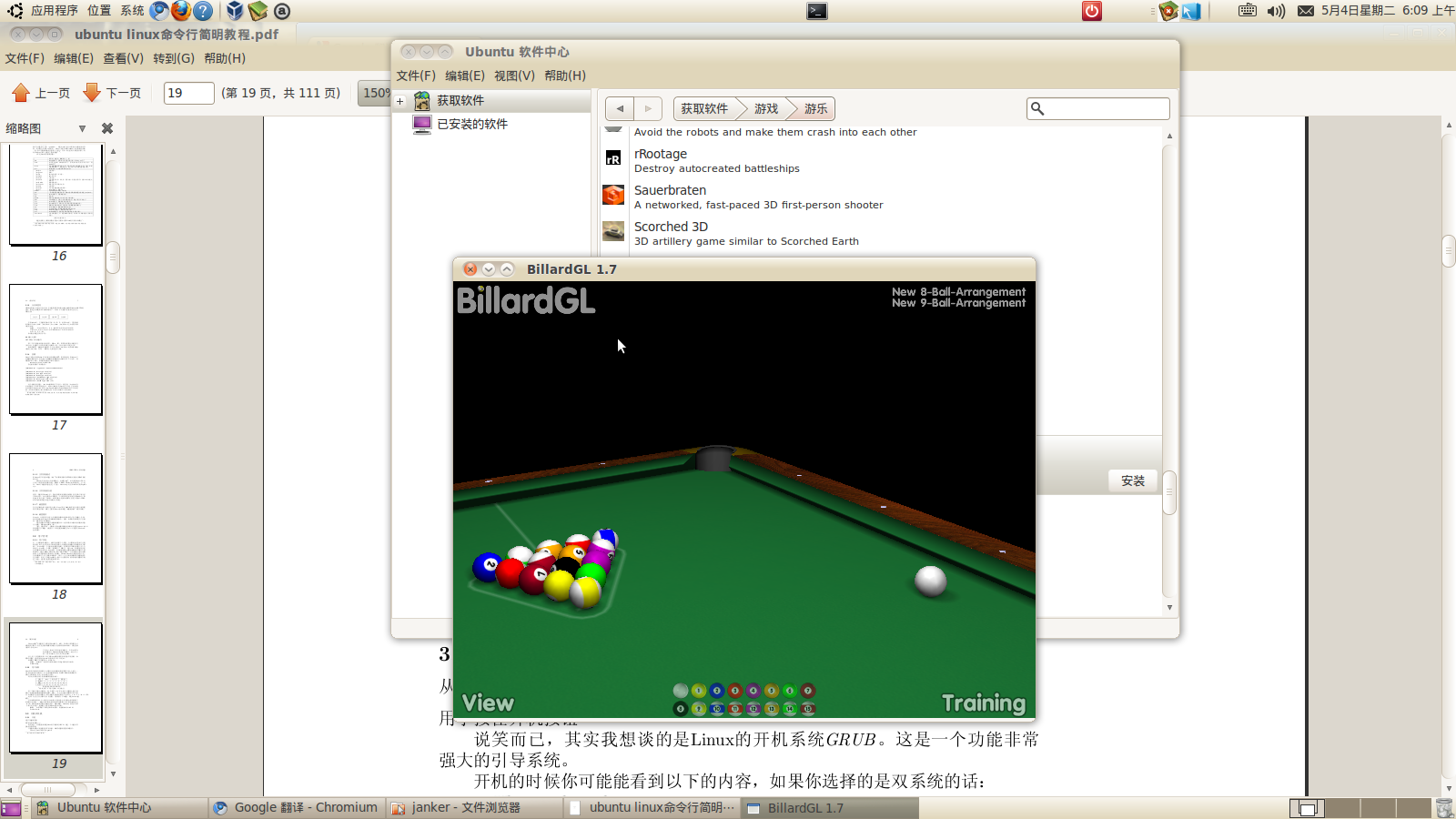Select 获取软件 in Software Center sidebar
Screen dimensions: 1456x819
tap(460, 100)
